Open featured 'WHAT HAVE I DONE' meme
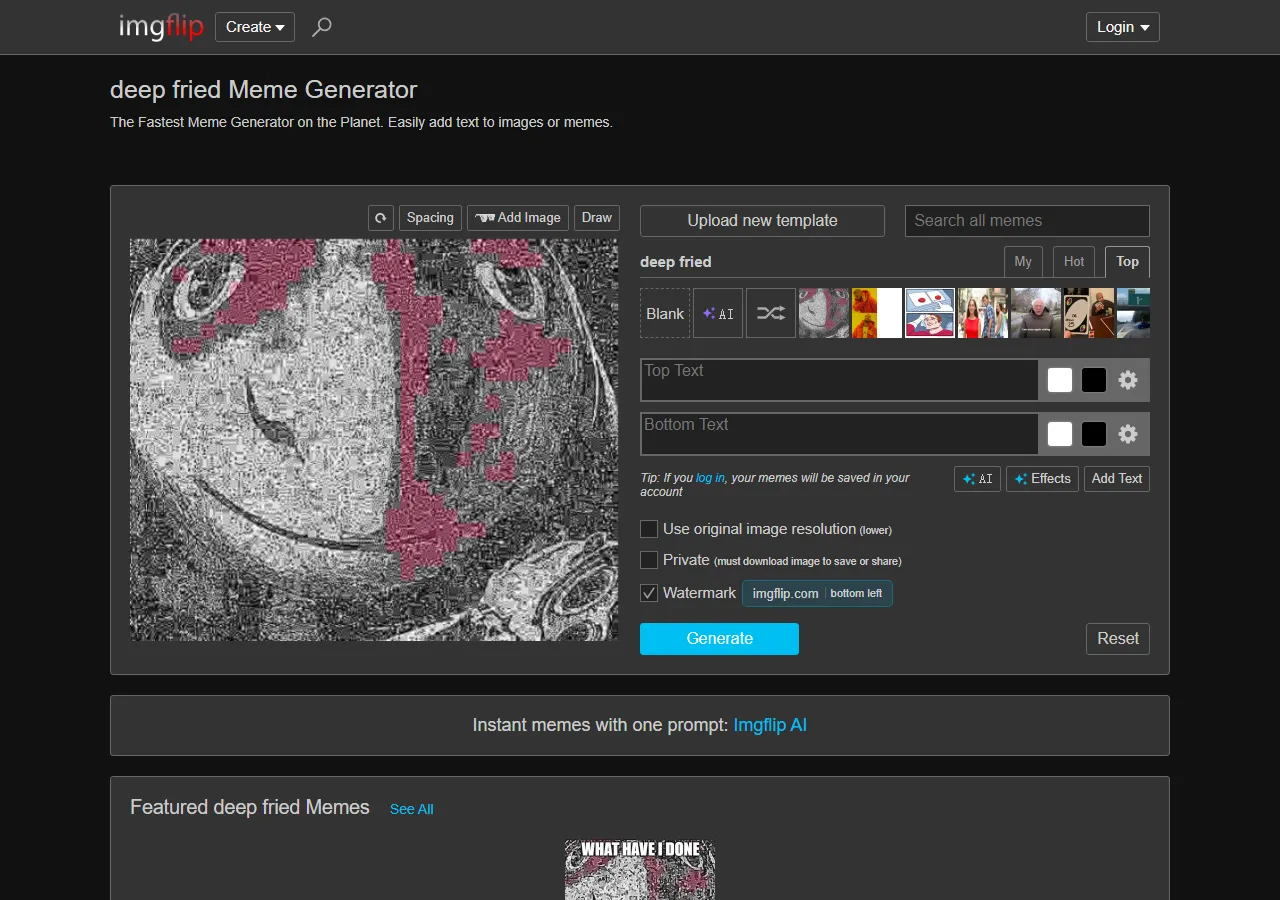The height and width of the screenshot is (900, 1280). pos(640,870)
